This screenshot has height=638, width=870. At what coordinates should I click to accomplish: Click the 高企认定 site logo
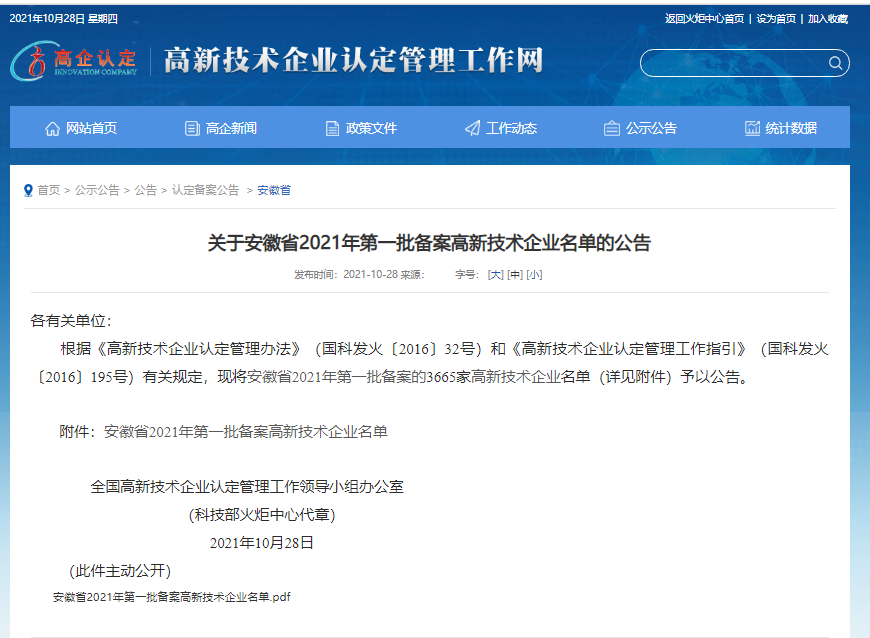(74, 60)
